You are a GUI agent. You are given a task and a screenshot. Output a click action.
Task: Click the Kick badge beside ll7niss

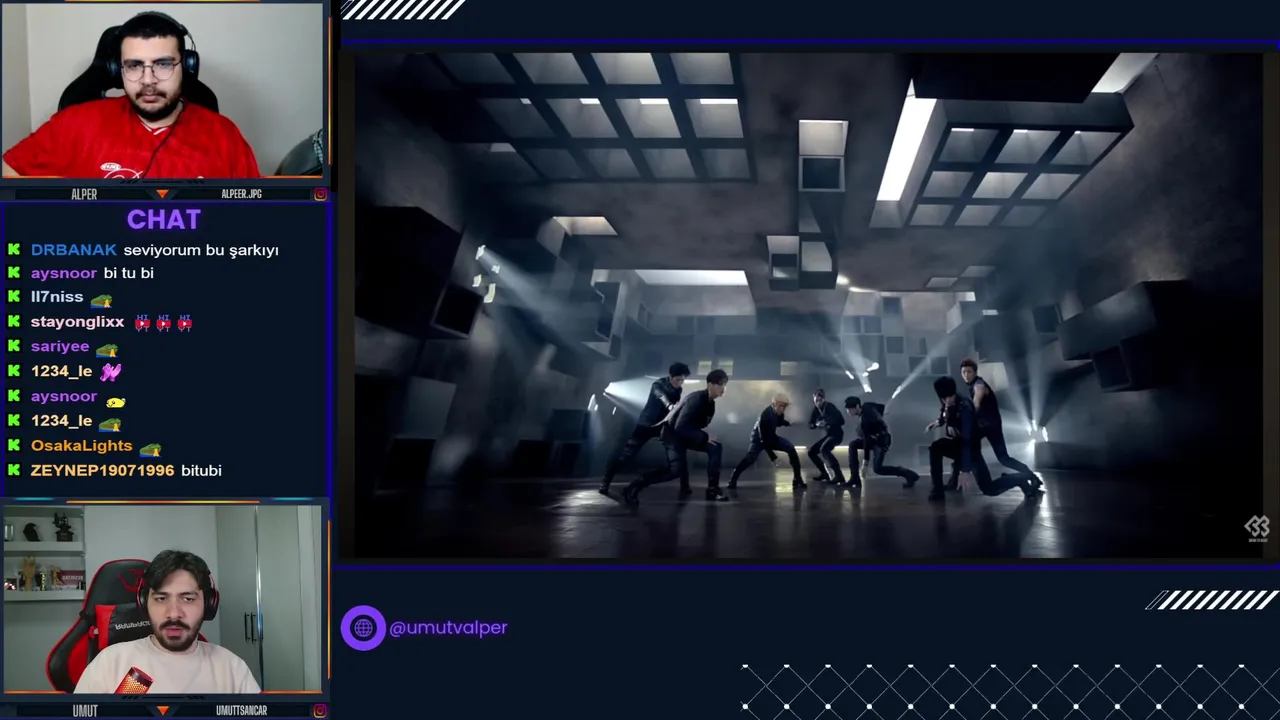click(14, 297)
